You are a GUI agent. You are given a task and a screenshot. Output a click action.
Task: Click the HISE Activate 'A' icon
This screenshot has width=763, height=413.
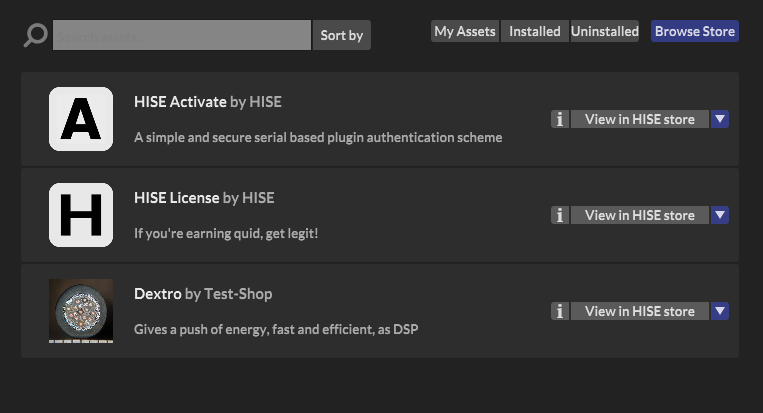(81, 119)
